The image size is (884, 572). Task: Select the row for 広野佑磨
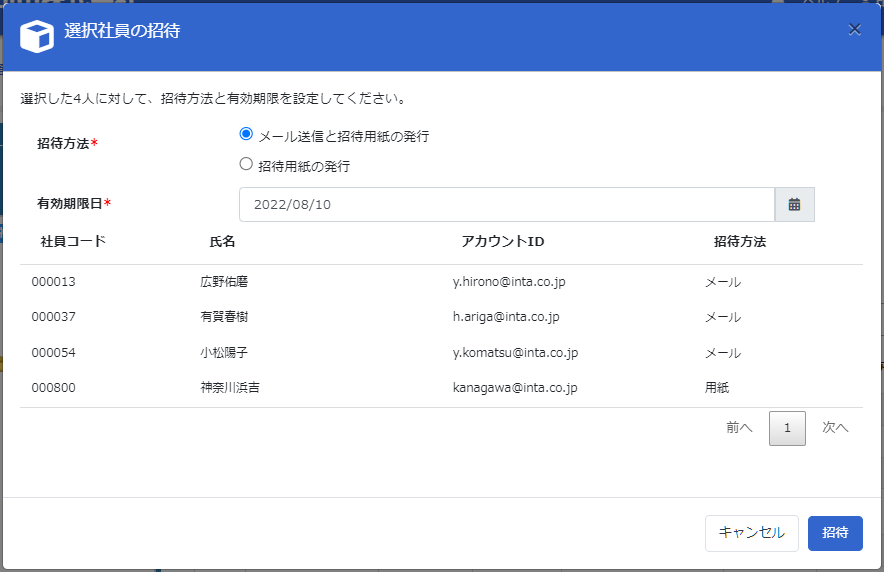[224, 282]
